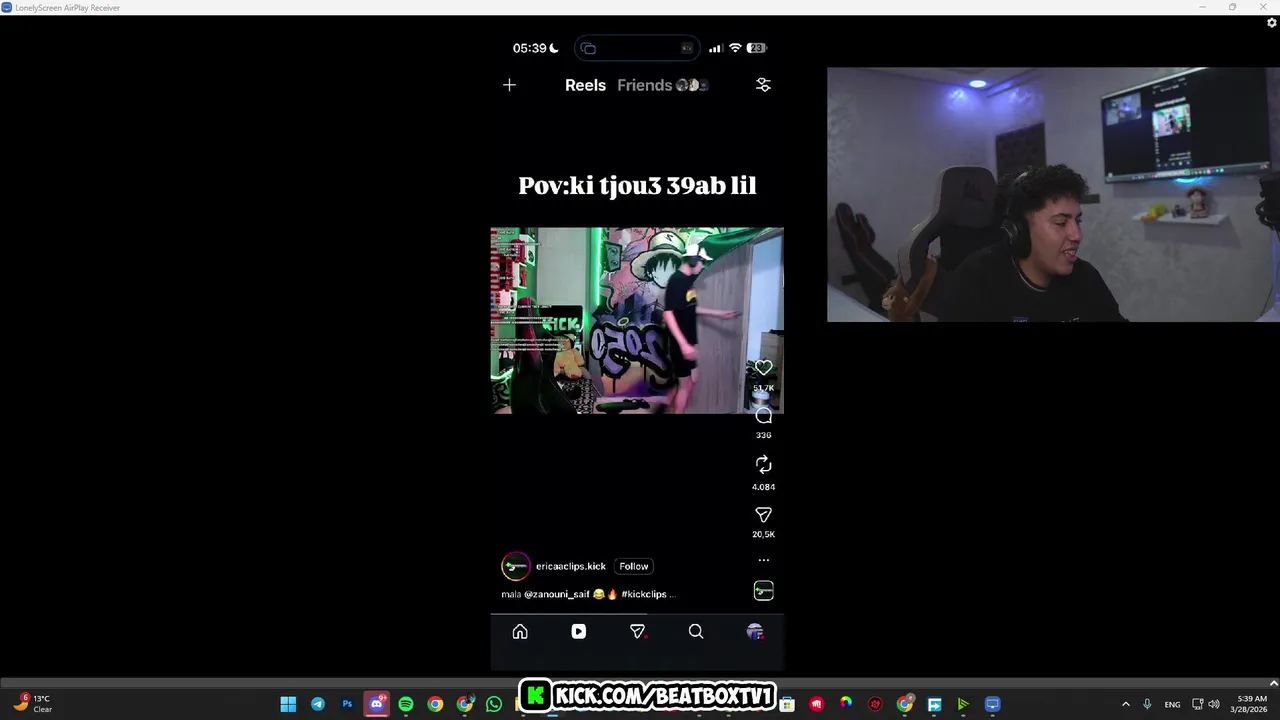Viewport: 1280px width, 720px height.
Task: Open the ericaaclips.kick username link
Action: pyautogui.click(x=570, y=566)
